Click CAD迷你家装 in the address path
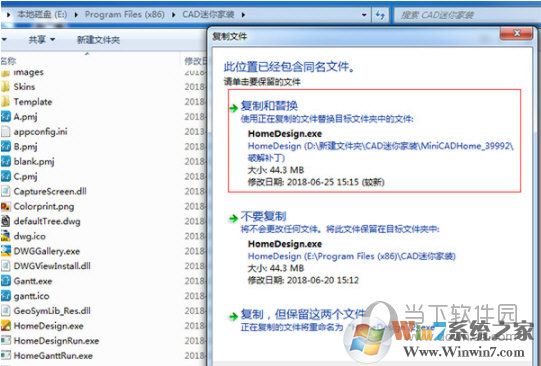Viewport: 541px width, 366px height. [208, 14]
